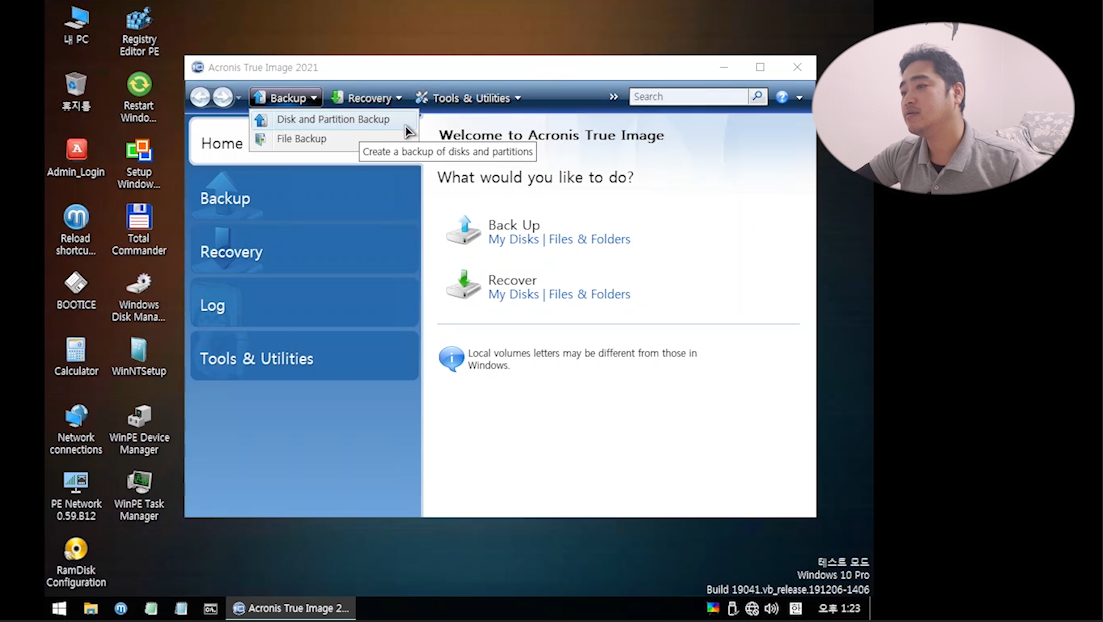Open the Tools & Utilities toolbar dropdown

(x=468, y=98)
